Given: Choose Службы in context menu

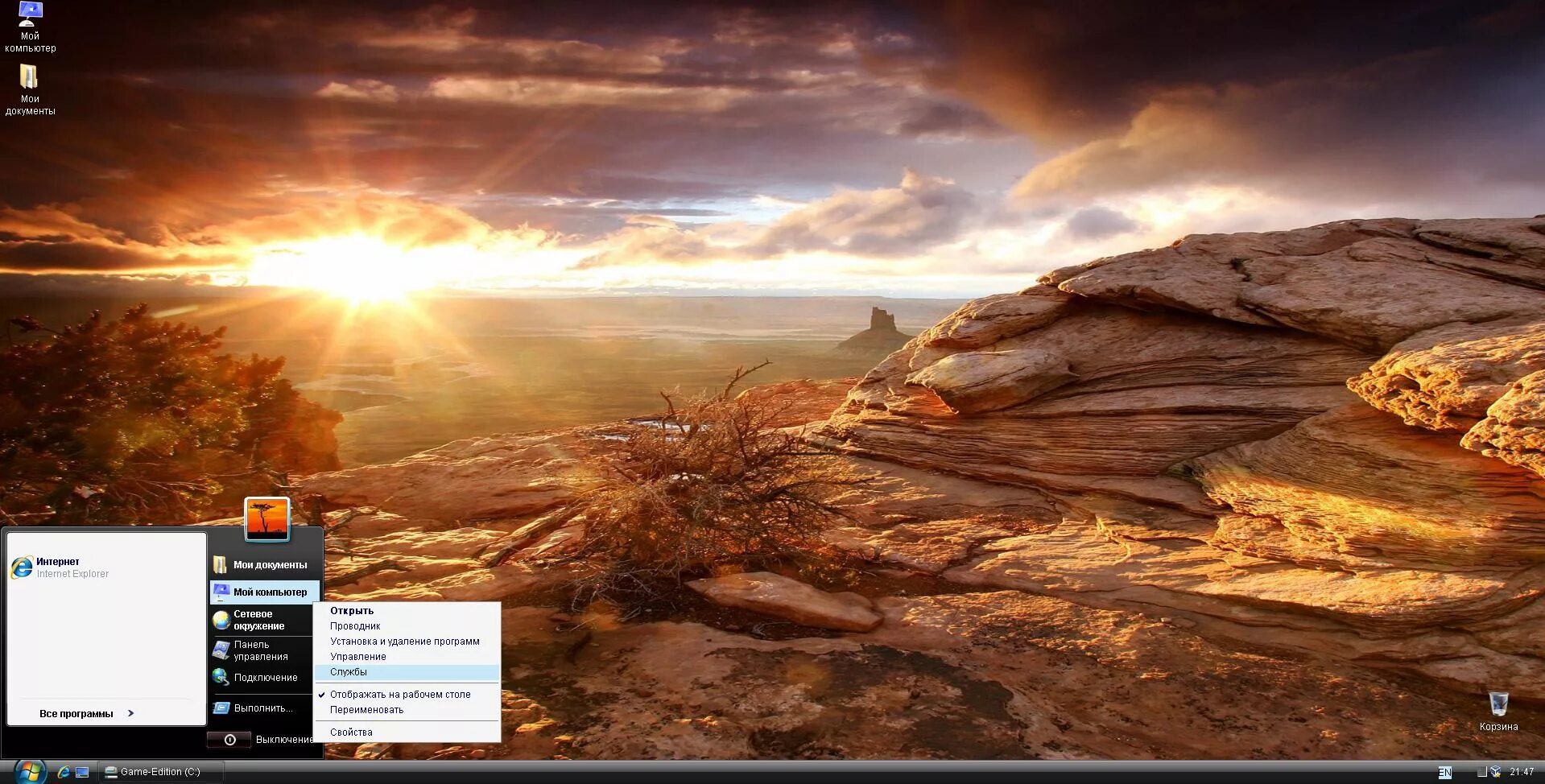Looking at the screenshot, I should point(407,671).
